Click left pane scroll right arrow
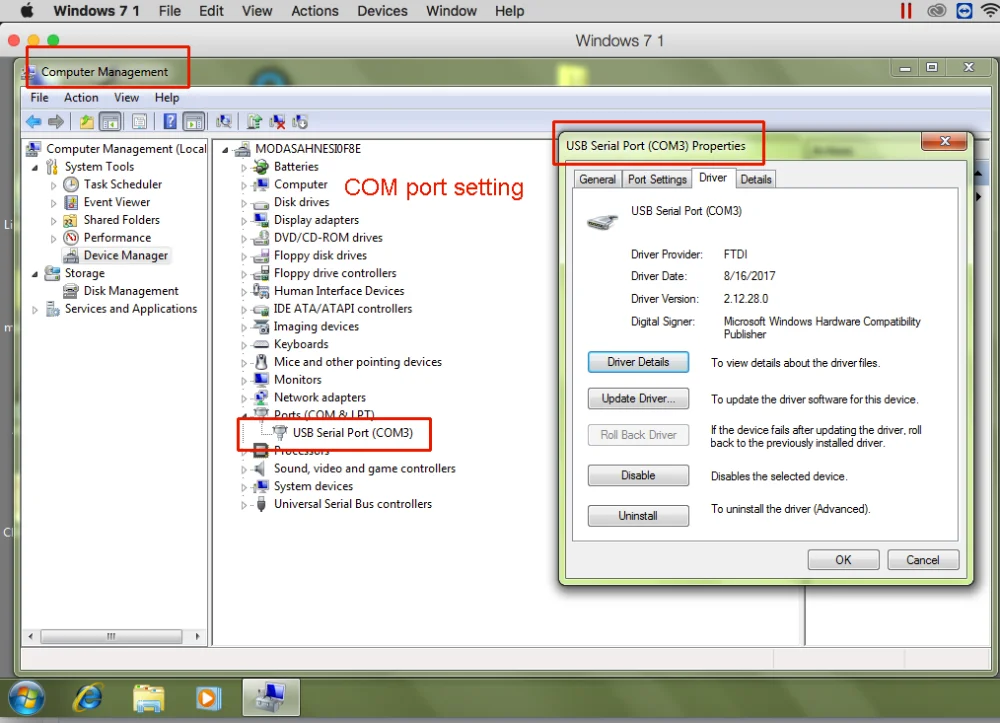 [x=197, y=636]
